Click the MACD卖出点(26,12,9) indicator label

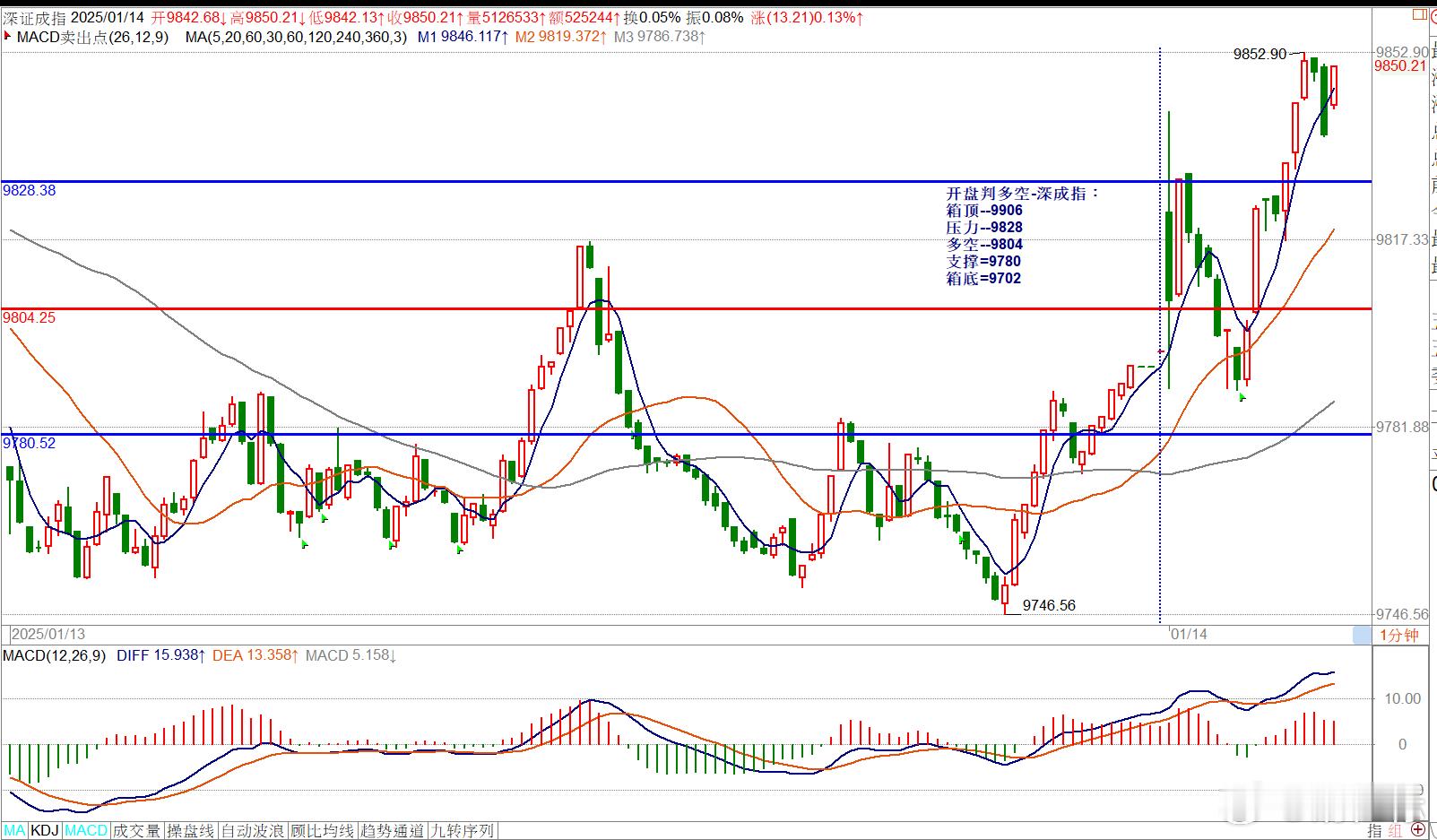pyautogui.click(x=92, y=37)
